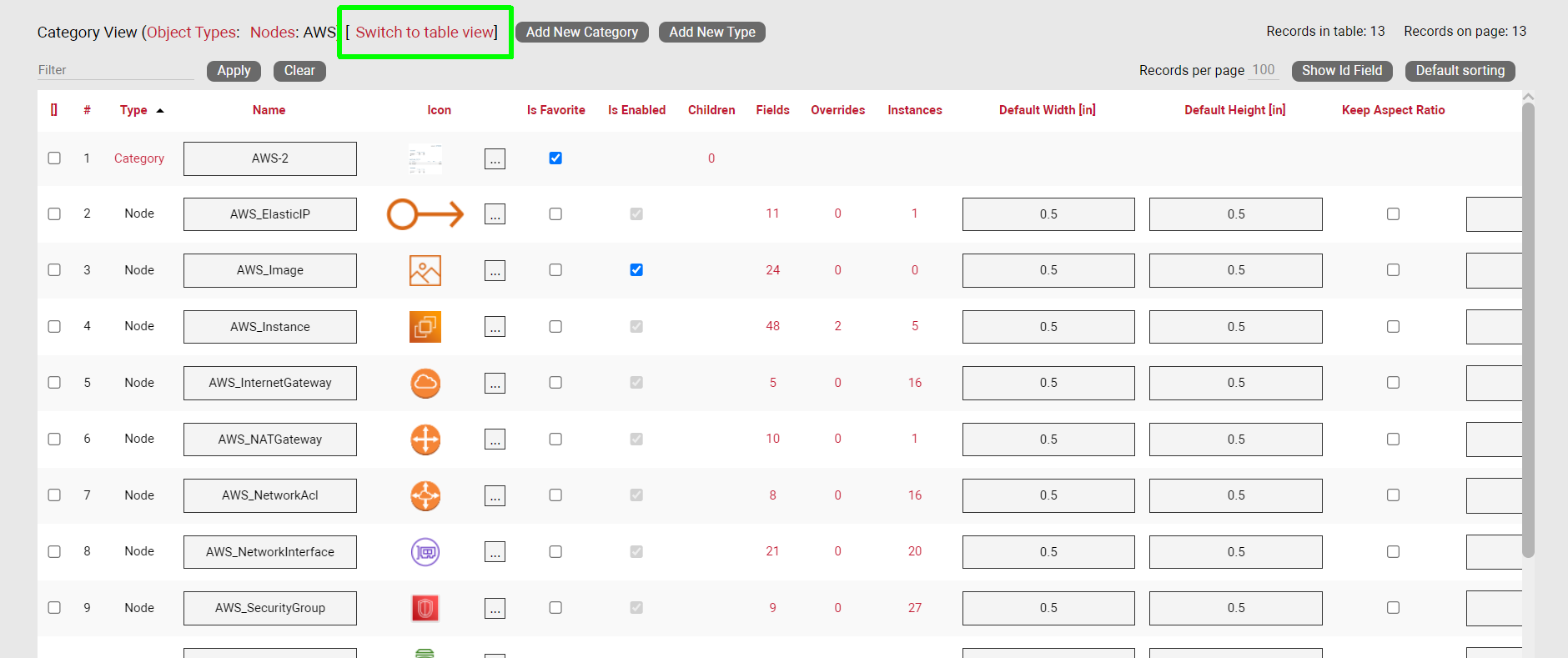Sort by the Instances column header

pyautogui.click(x=914, y=110)
